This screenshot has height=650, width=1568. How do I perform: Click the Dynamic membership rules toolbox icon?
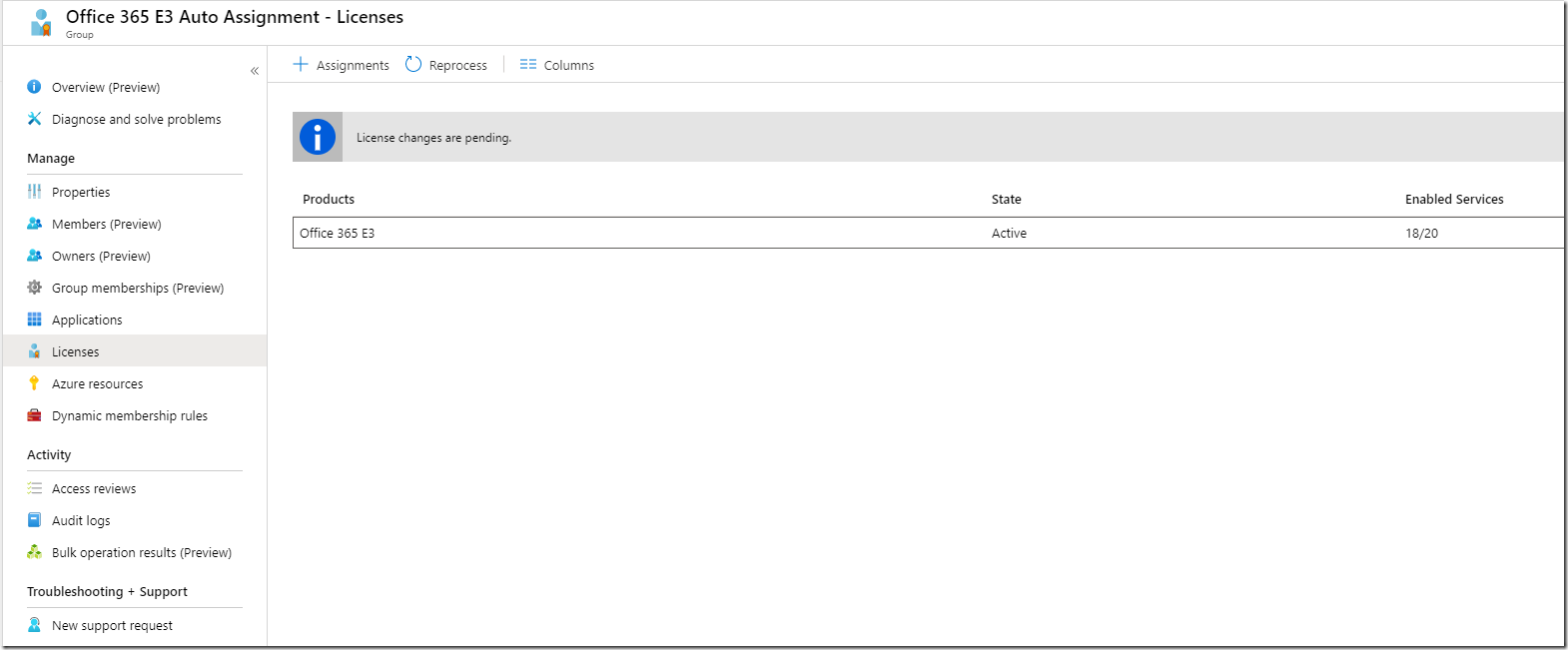[34, 415]
